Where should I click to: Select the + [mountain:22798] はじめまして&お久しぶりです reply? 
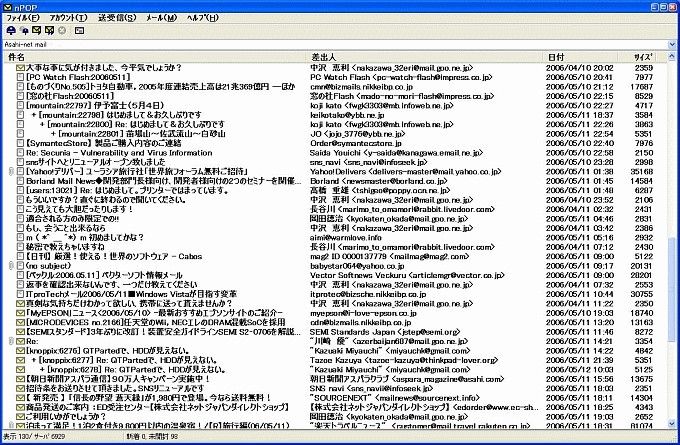coord(117,115)
